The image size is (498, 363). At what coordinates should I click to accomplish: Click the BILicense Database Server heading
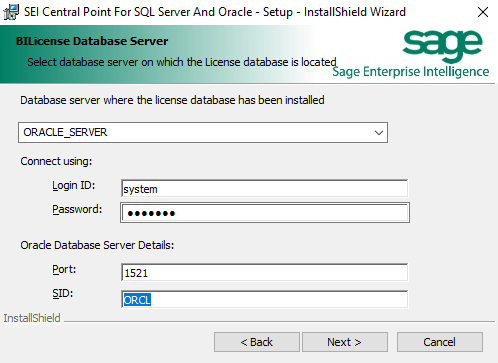click(92, 41)
